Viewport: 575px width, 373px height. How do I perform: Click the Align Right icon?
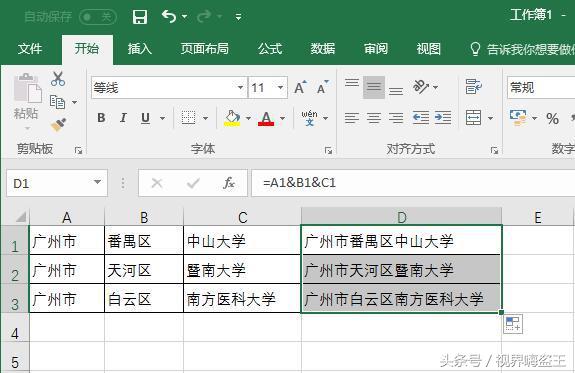(396, 118)
